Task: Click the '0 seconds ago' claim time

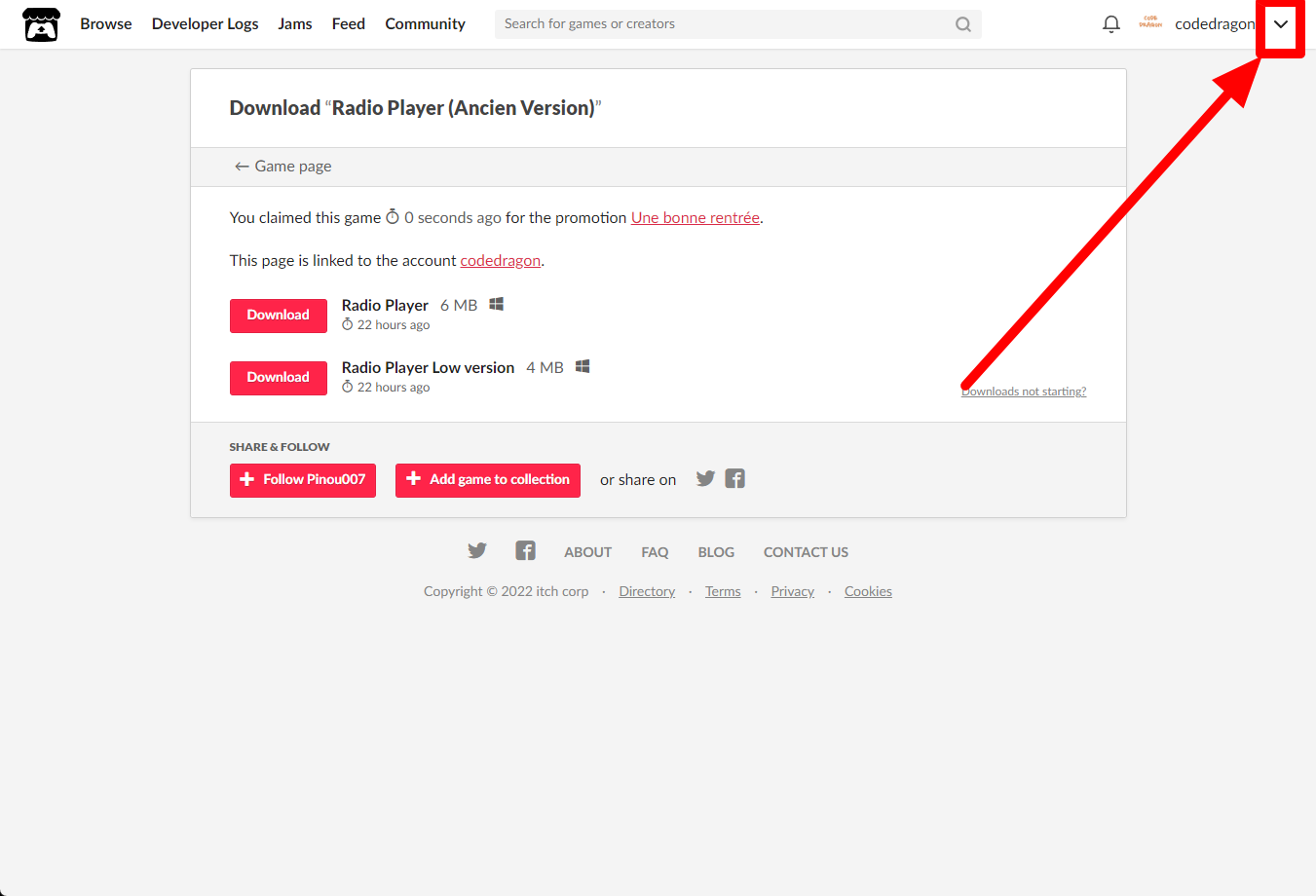Action: [453, 218]
